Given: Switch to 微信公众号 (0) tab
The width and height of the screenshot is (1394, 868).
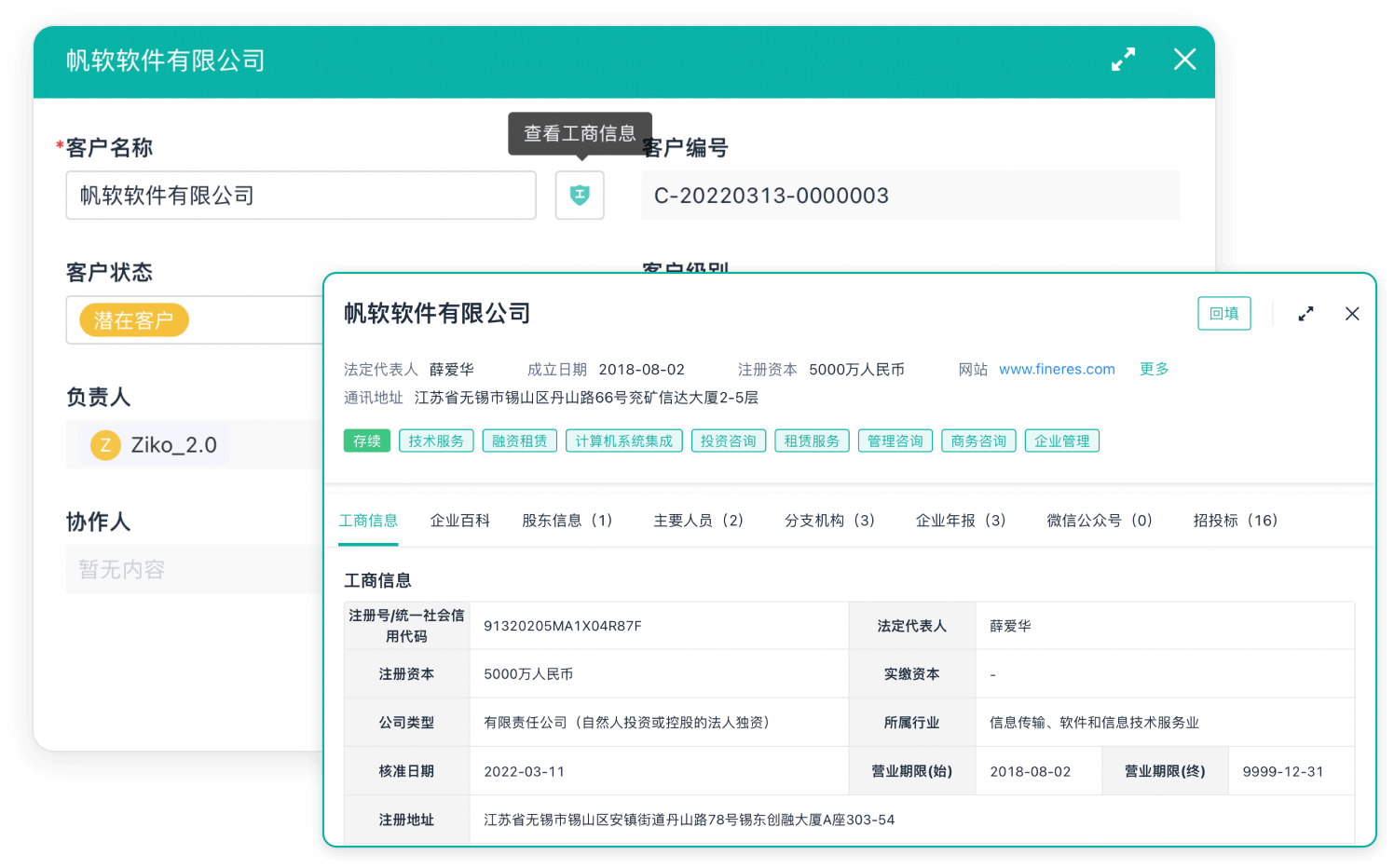Looking at the screenshot, I should pyautogui.click(x=1100, y=521).
